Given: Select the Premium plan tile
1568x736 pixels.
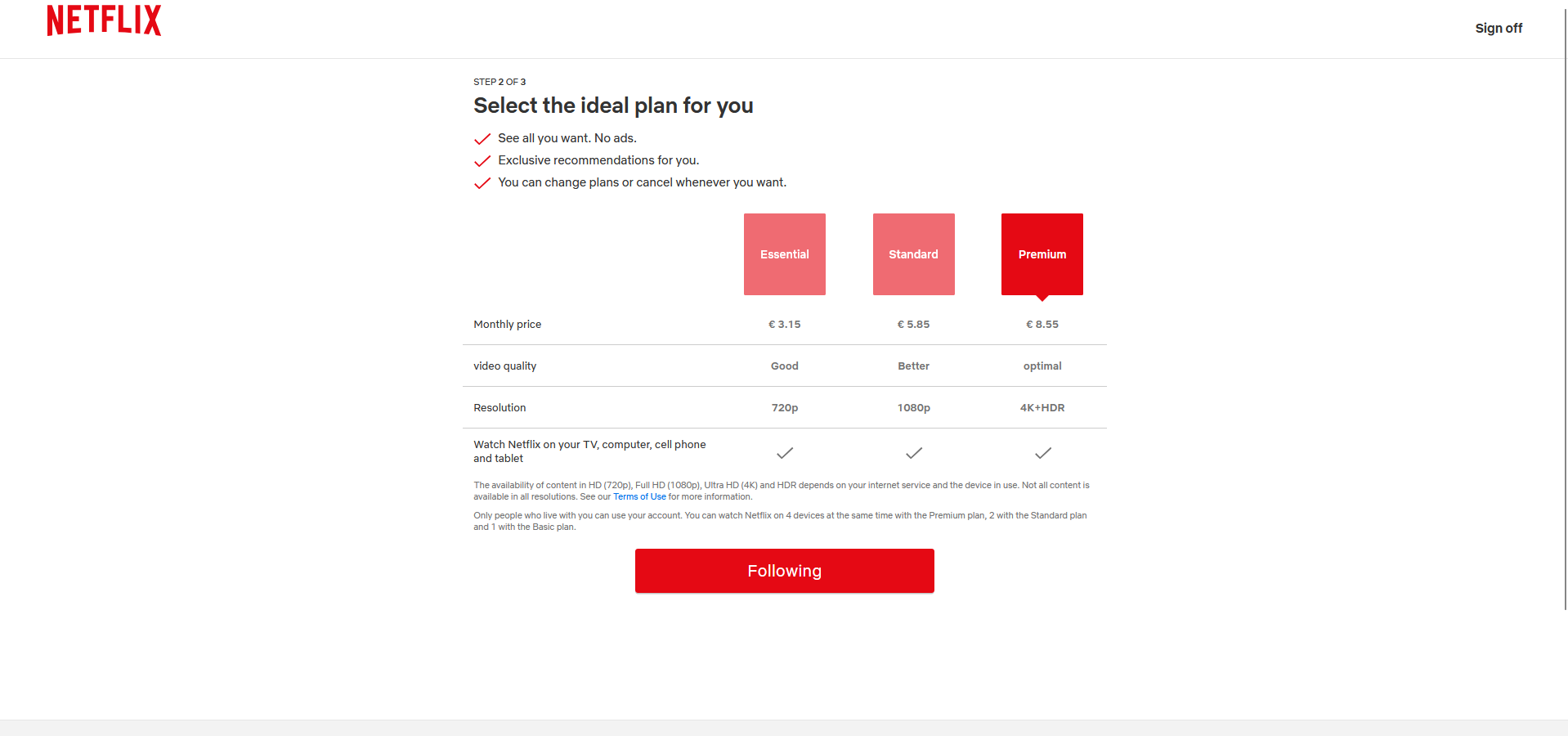Looking at the screenshot, I should click(1042, 254).
